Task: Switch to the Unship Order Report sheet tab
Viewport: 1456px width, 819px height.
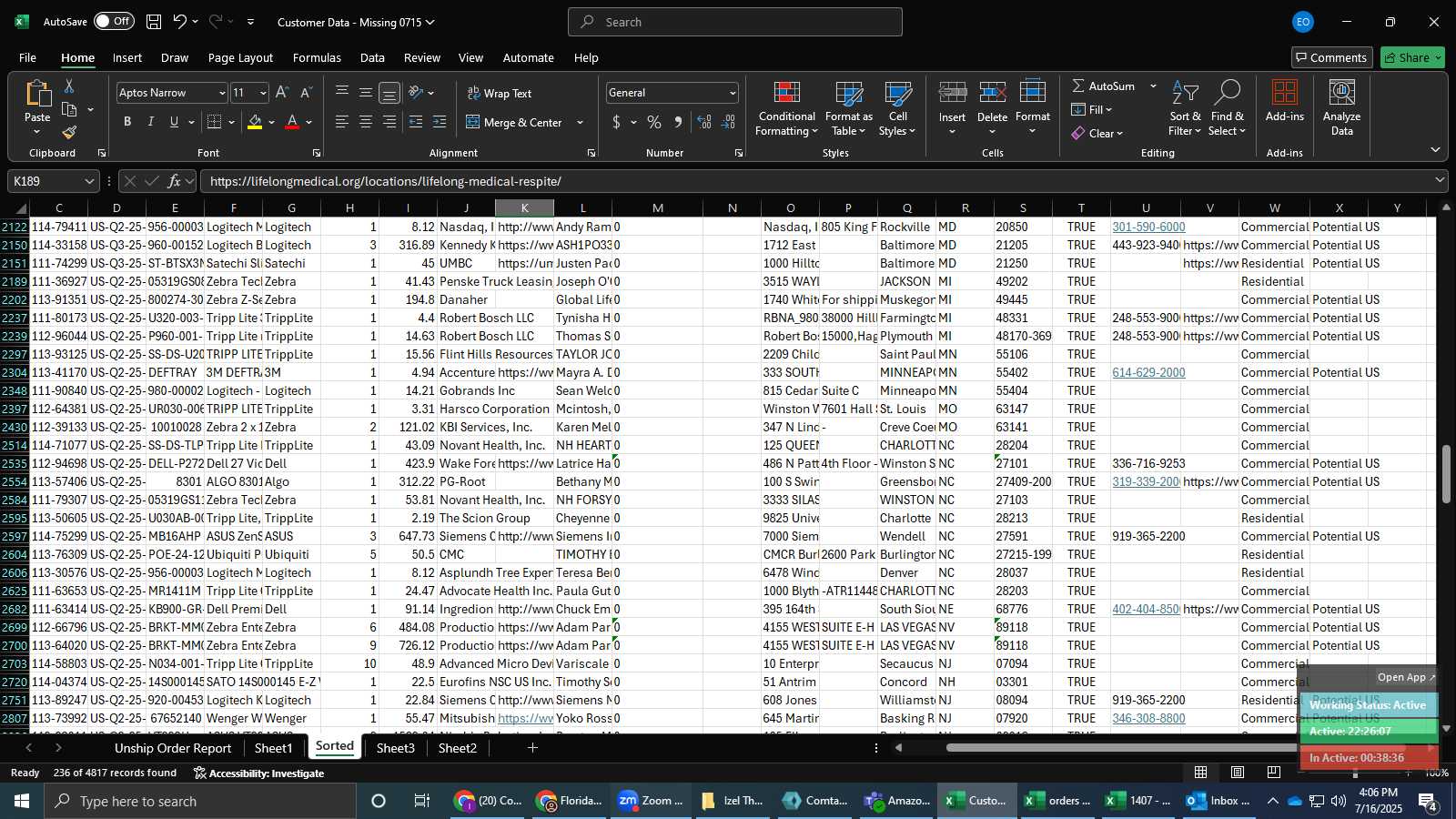Action: [173, 748]
